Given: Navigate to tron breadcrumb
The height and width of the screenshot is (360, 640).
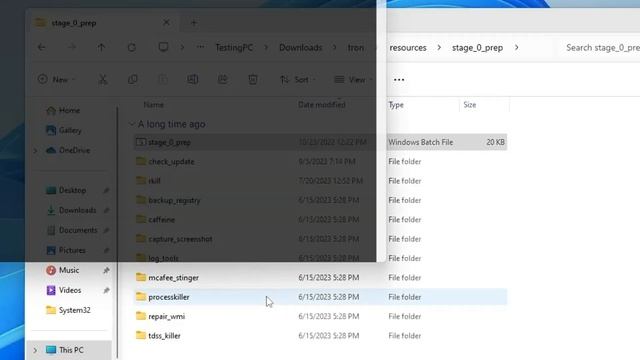Looking at the screenshot, I should click(356, 48).
